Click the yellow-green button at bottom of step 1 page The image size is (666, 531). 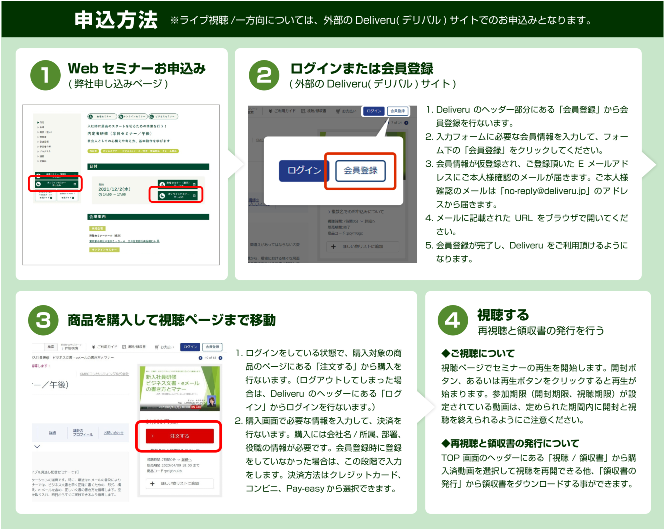[x=104, y=250]
